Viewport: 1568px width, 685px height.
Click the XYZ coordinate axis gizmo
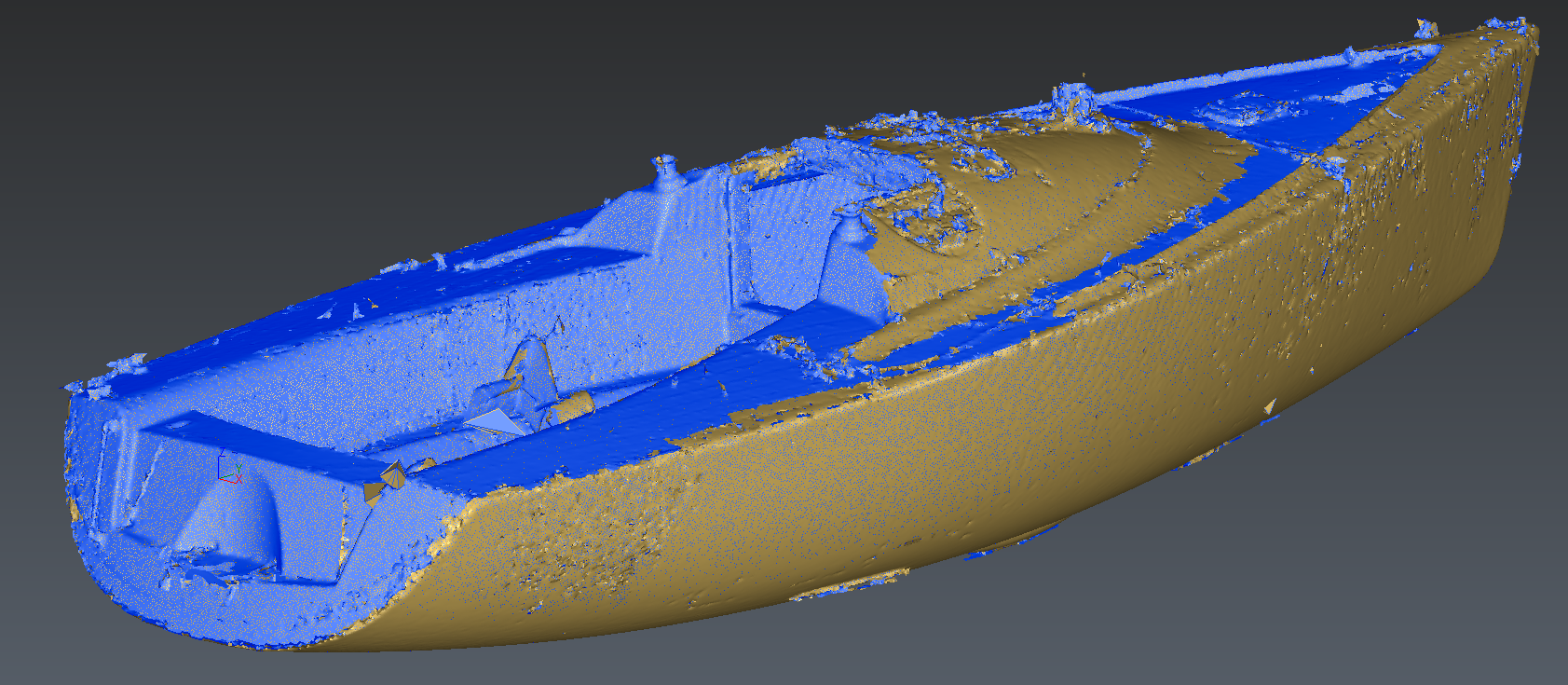[x=229, y=467]
